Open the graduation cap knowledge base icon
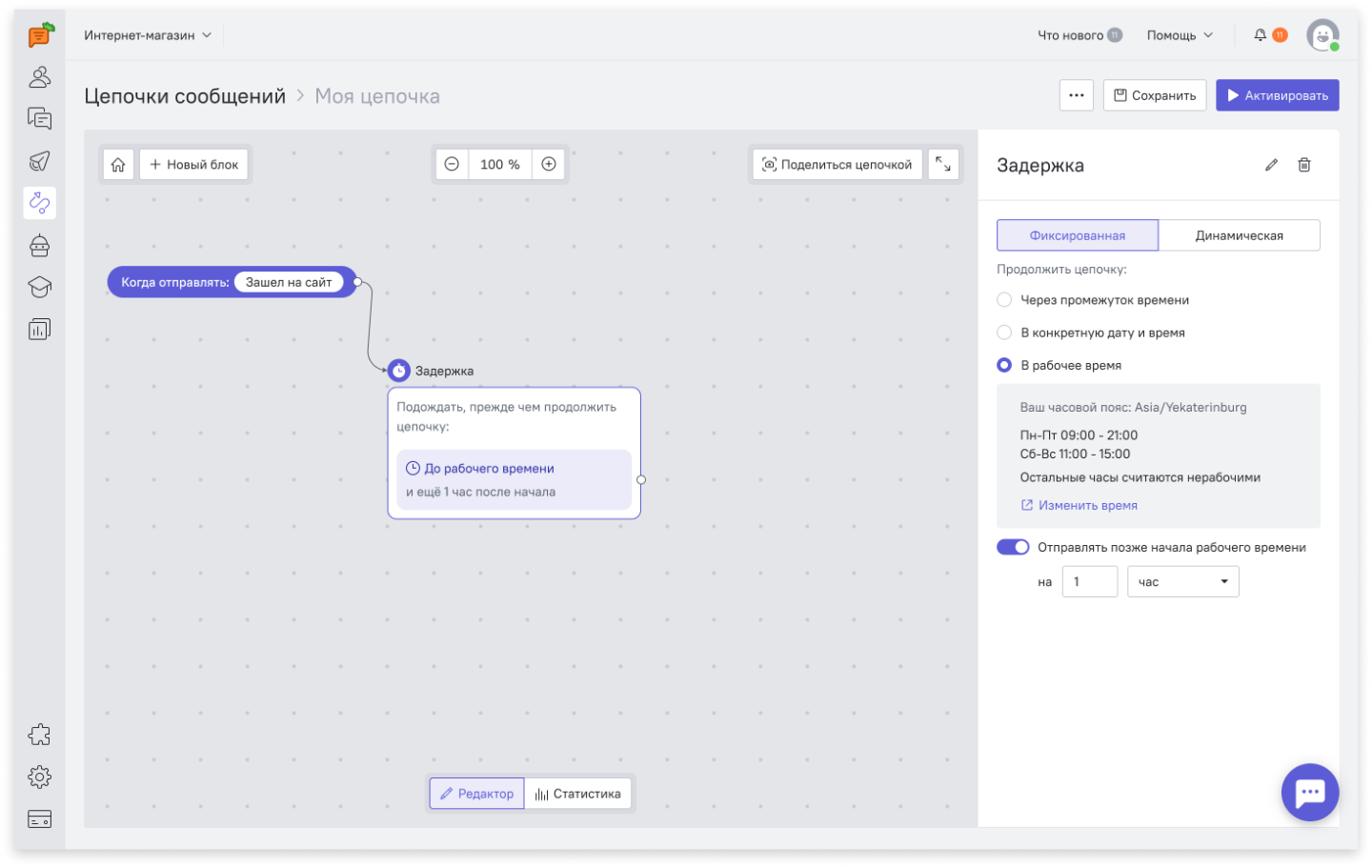The image size is (1372, 868). pyautogui.click(x=40, y=287)
